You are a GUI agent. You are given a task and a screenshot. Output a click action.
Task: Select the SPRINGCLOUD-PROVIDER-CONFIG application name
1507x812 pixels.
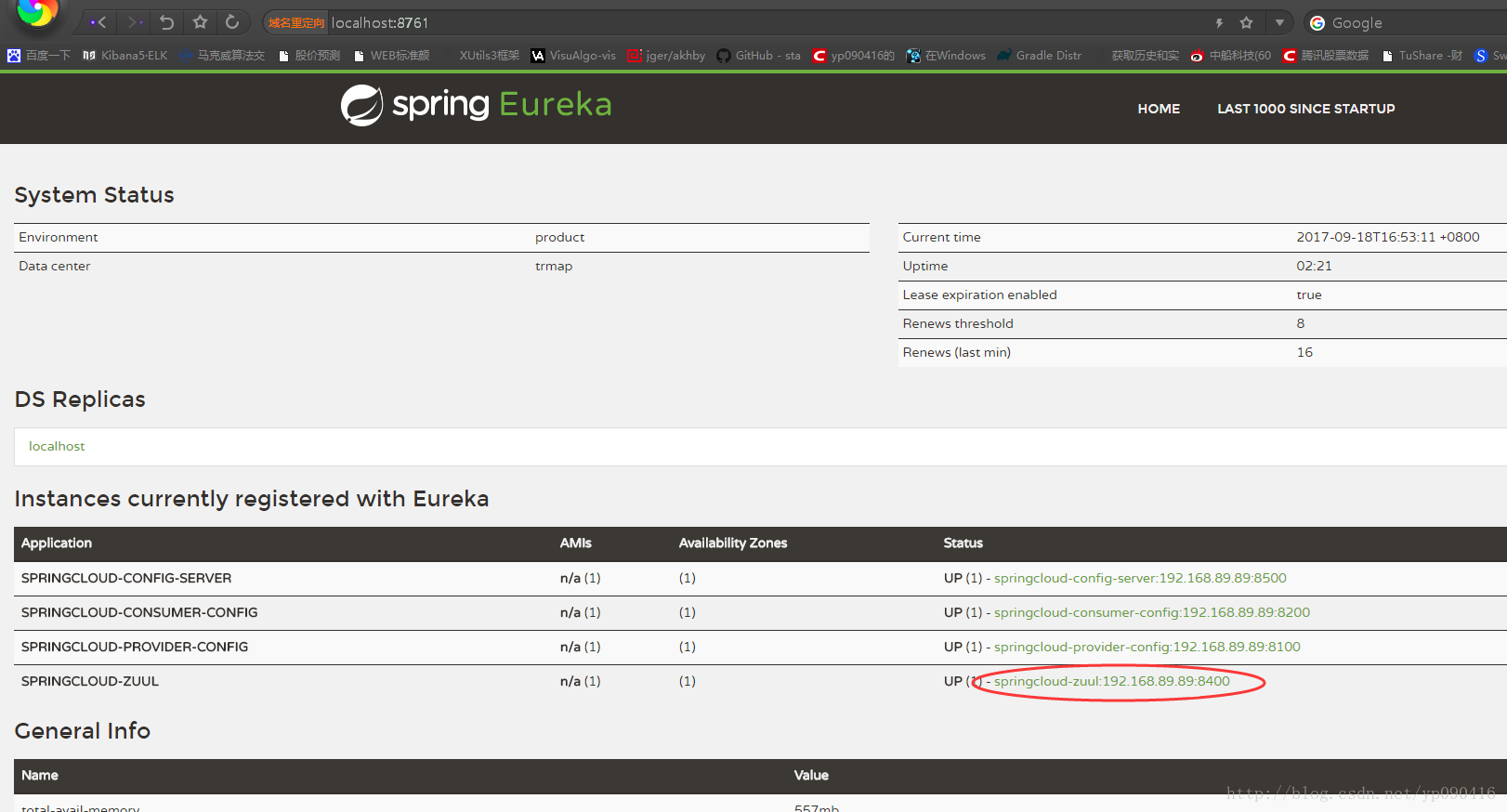[x=135, y=647]
